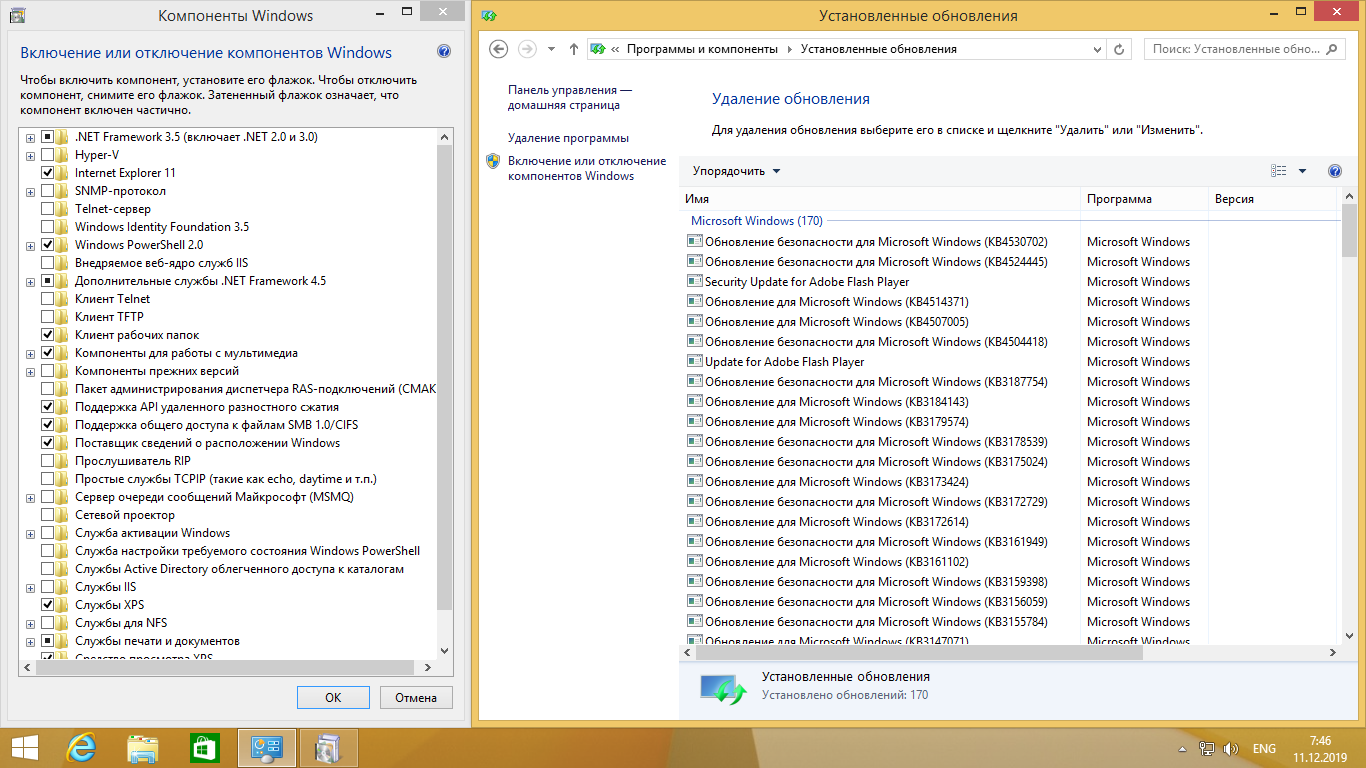Refresh the Installed Updates address bar
This screenshot has width=1366, height=768.
tap(1120, 49)
